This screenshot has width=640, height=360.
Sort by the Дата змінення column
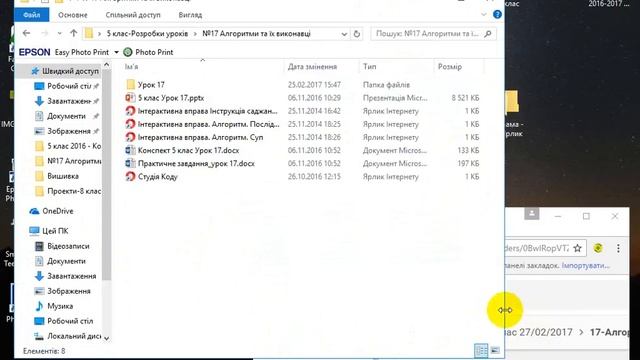312,67
